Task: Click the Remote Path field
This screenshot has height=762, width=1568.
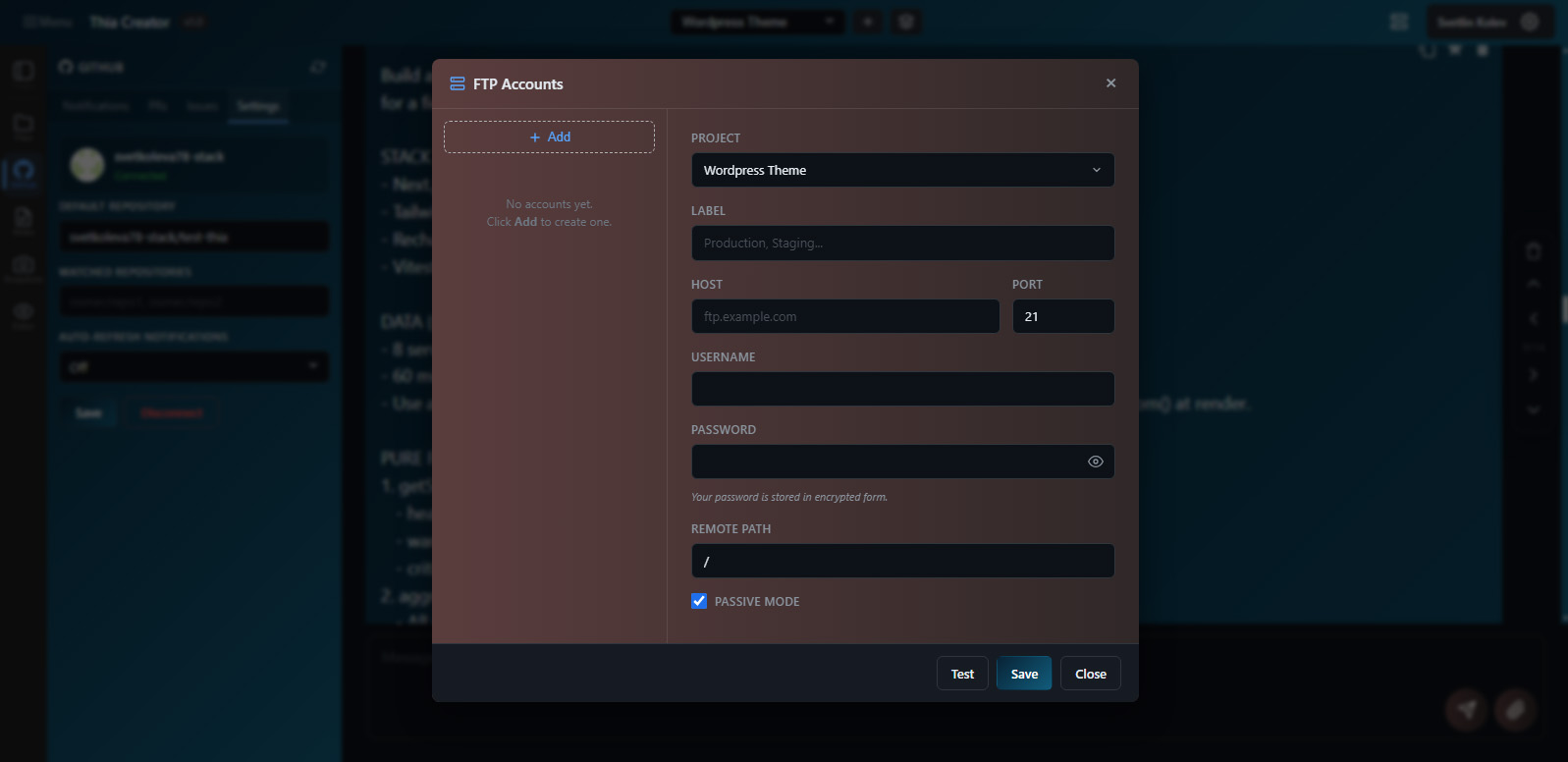Action: pyautogui.click(x=902, y=561)
